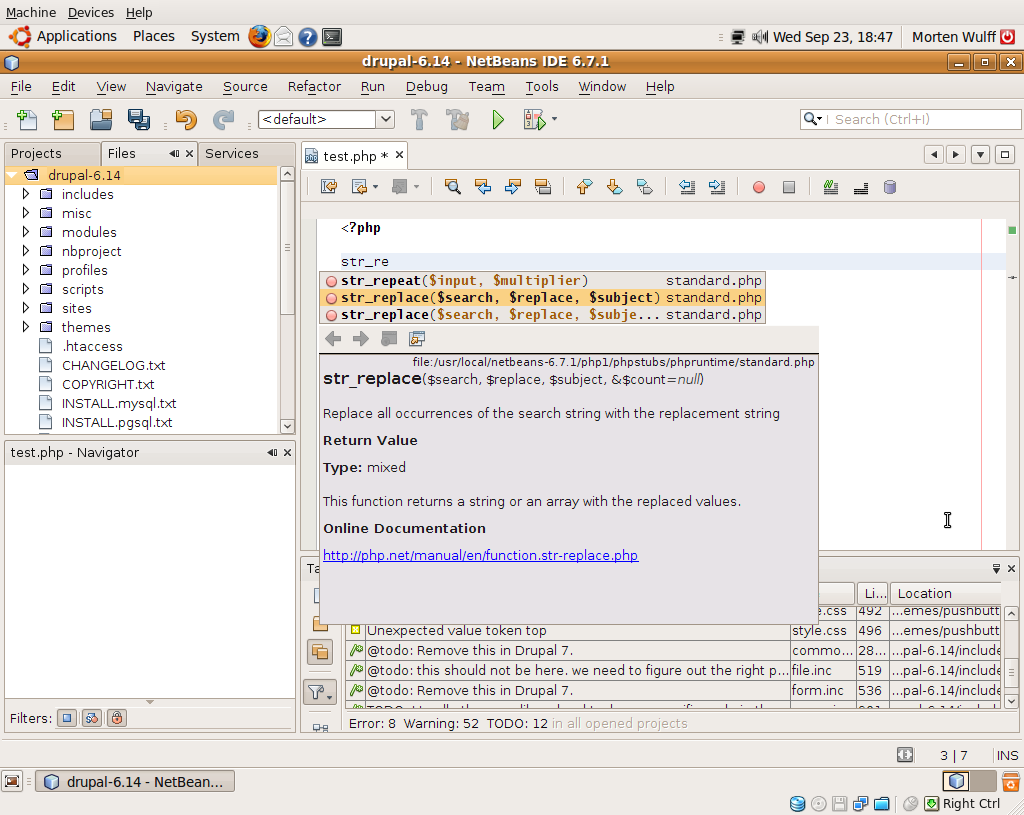
Task: Click the Debug Main Project icon
Action: point(534,120)
